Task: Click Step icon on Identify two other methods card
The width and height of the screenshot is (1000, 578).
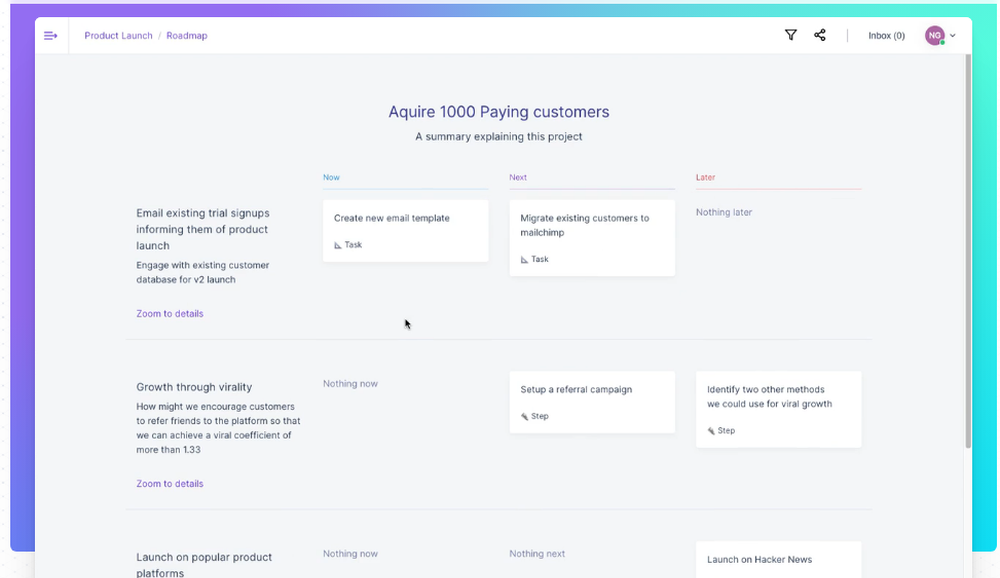Action: coord(711,431)
